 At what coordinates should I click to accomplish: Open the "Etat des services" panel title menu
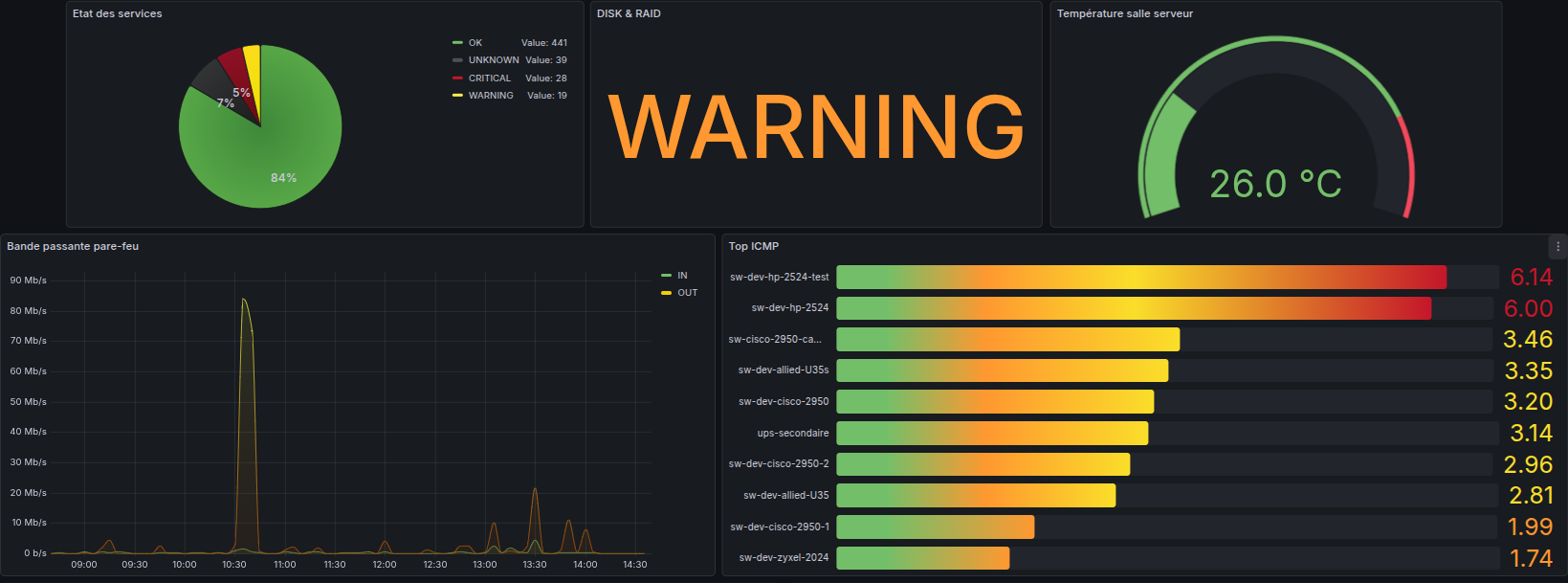[x=118, y=13]
